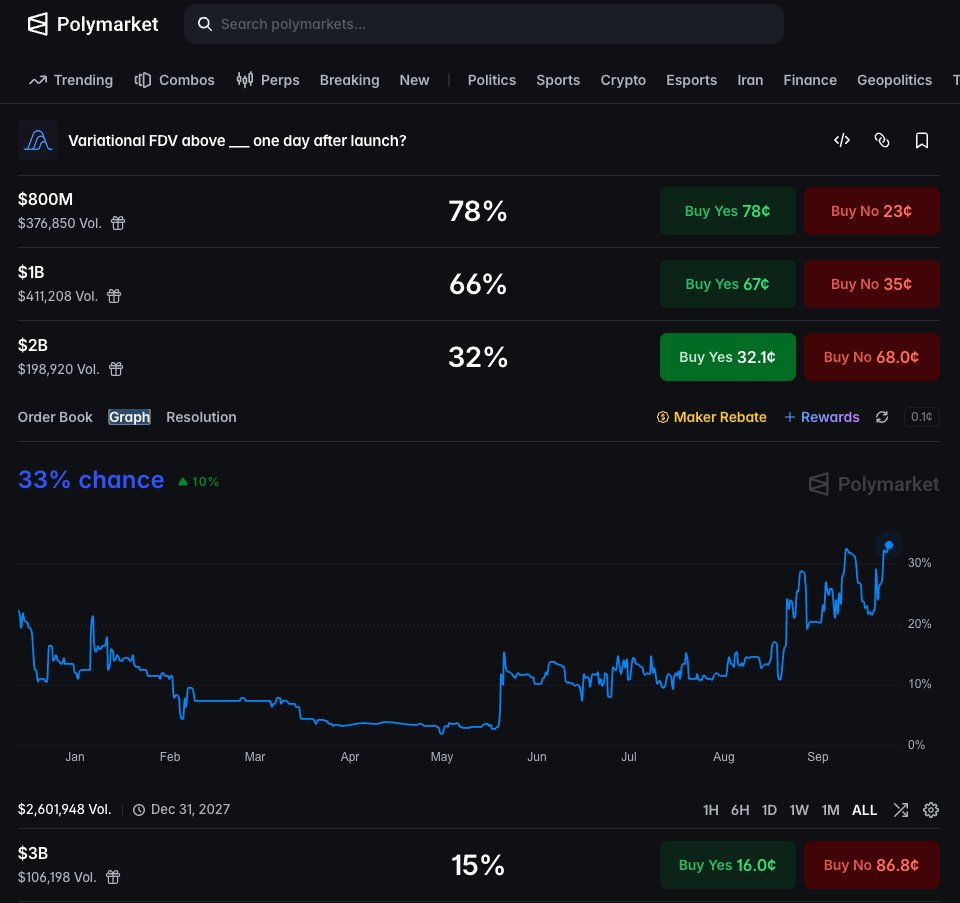
Task: Select the $2B outcome row title
Action: [x=32, y=345]
